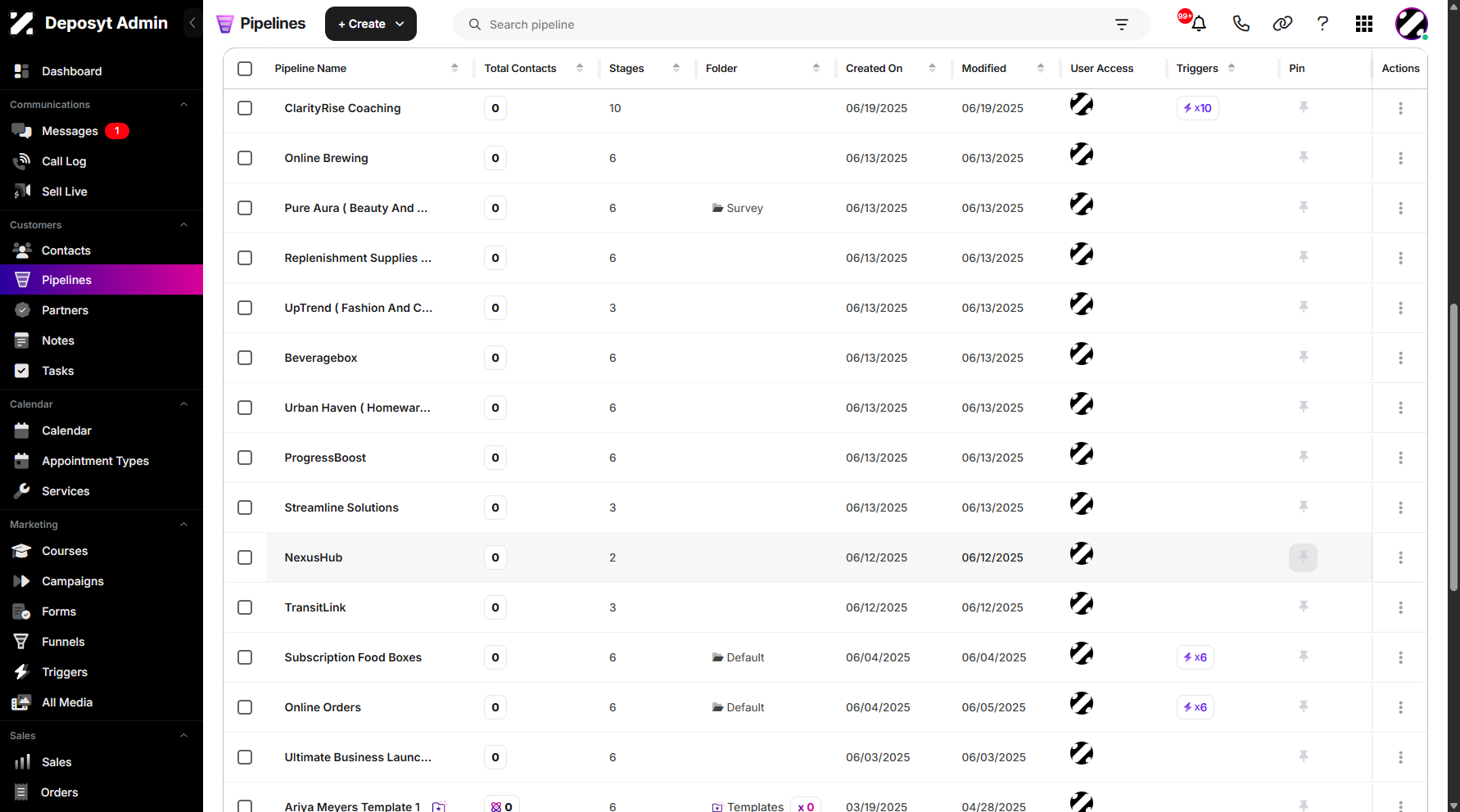Image resolution: width=1460 pixels, height=812 pixels.
Task: Open the help question mark icon
Action: [1322, 24]
